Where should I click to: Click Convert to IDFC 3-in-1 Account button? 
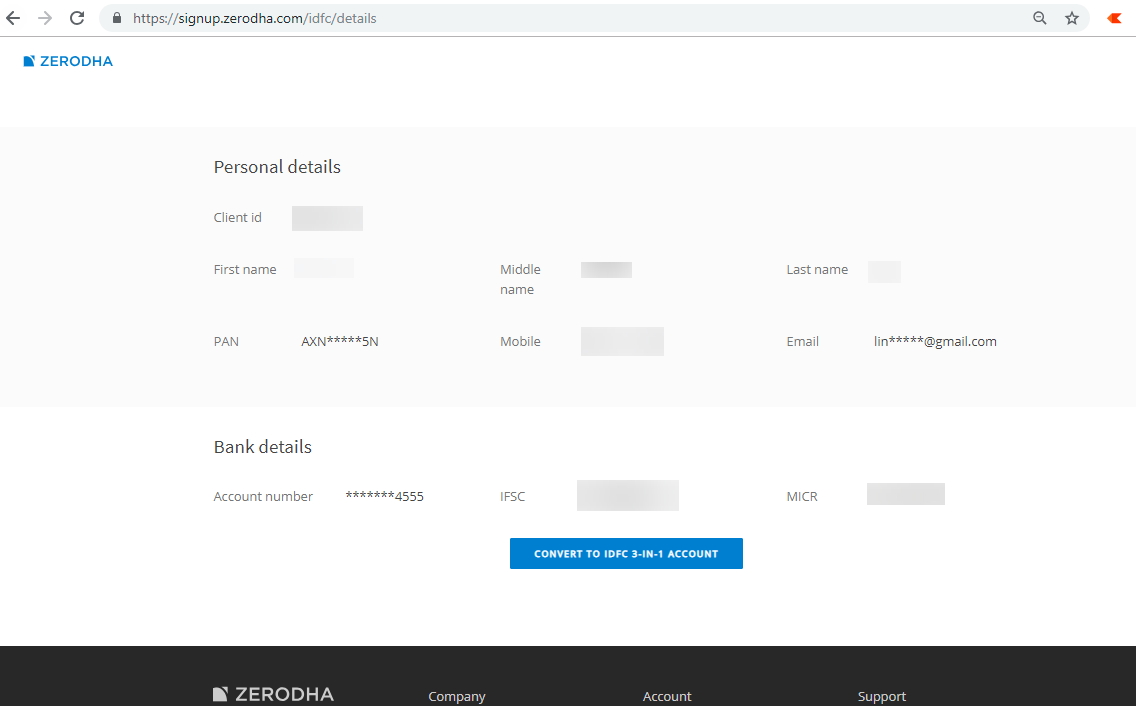point(626,553)
